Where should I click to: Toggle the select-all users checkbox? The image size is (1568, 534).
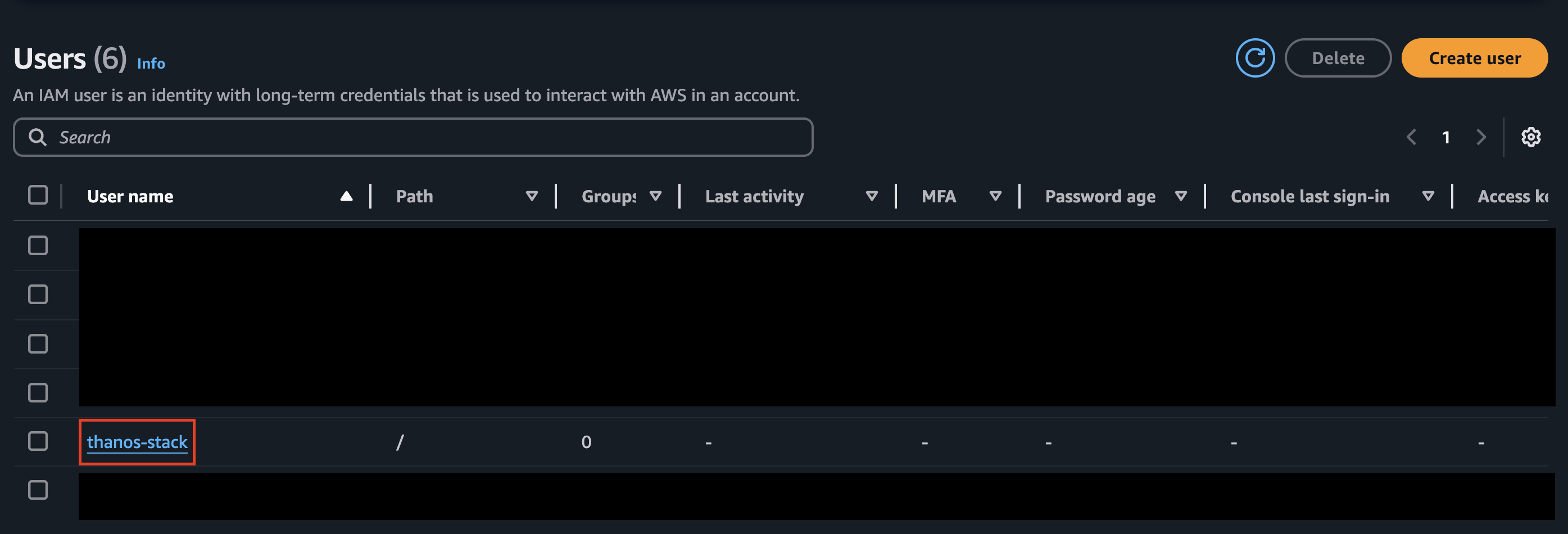point(38,196)
